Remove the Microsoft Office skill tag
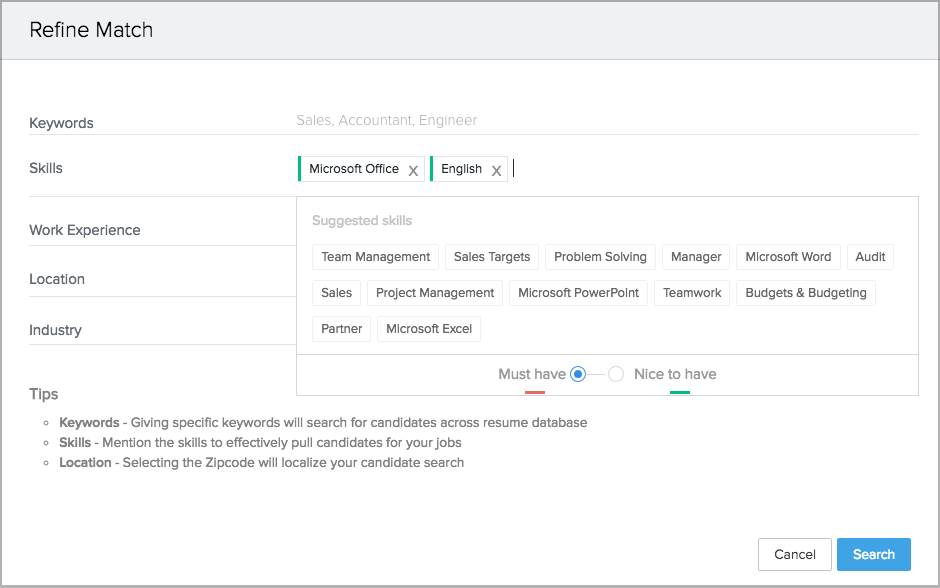 [x=413, y=170]
